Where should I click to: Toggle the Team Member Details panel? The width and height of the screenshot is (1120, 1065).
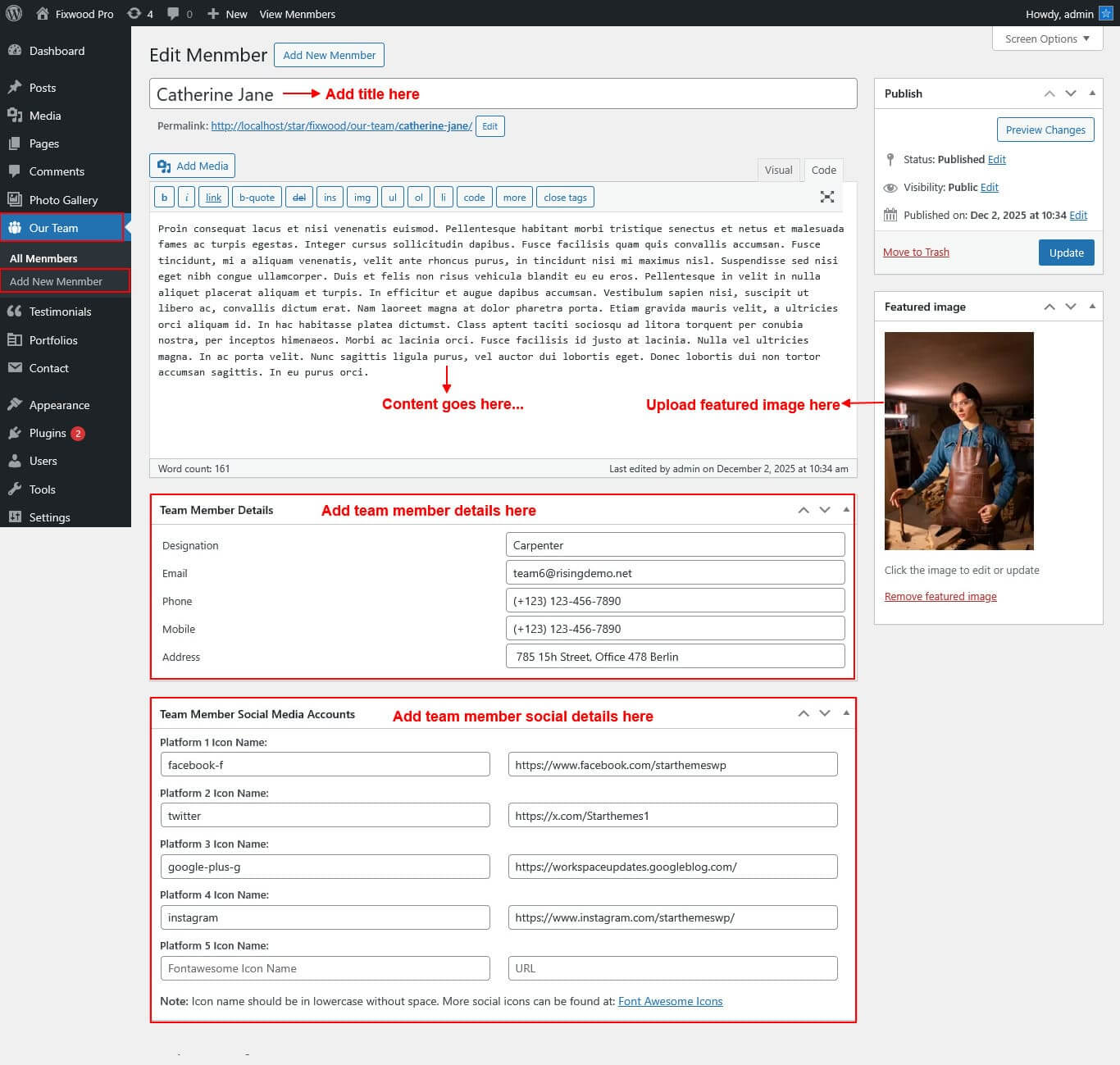coord(846,510)
